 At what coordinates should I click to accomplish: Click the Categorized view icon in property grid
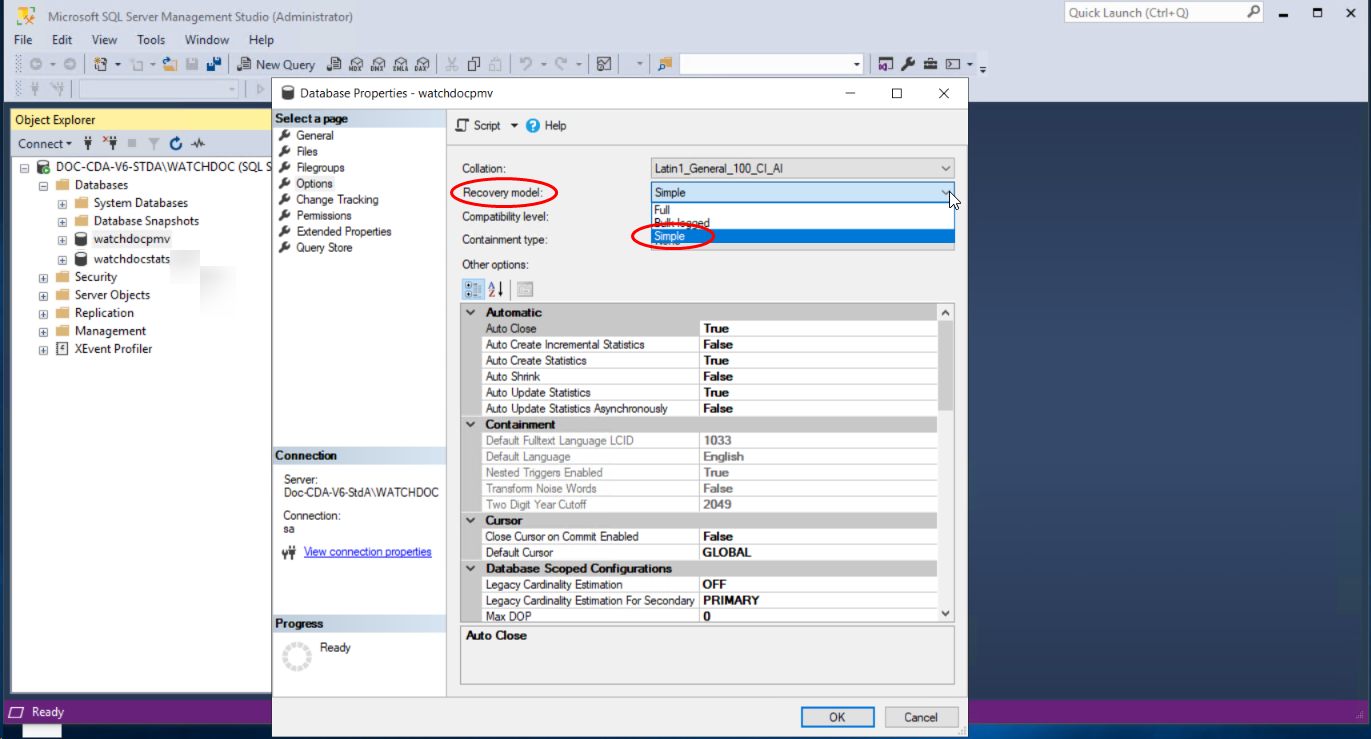(x=473, y=290)
